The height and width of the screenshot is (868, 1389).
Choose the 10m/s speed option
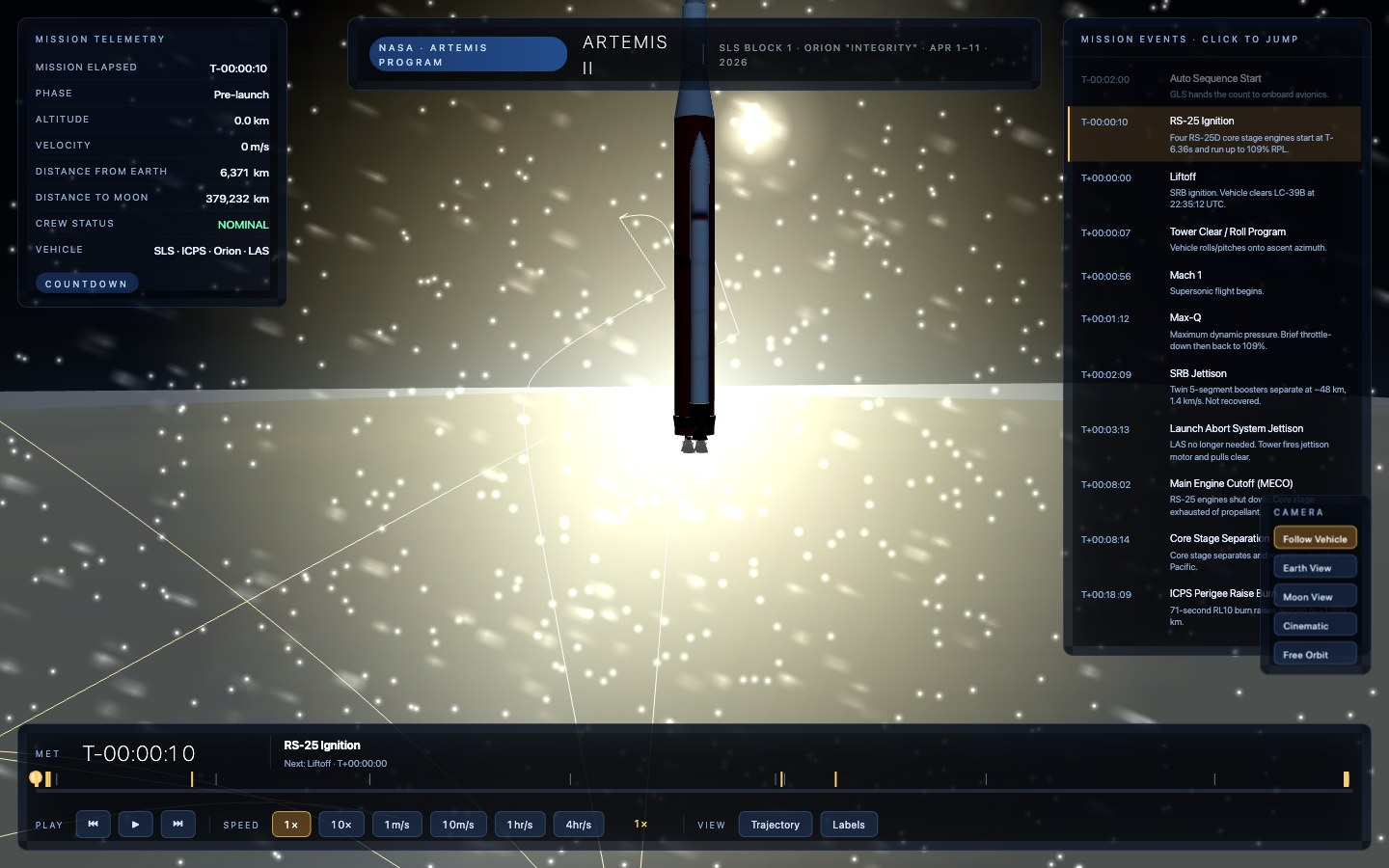coord(458,825)
